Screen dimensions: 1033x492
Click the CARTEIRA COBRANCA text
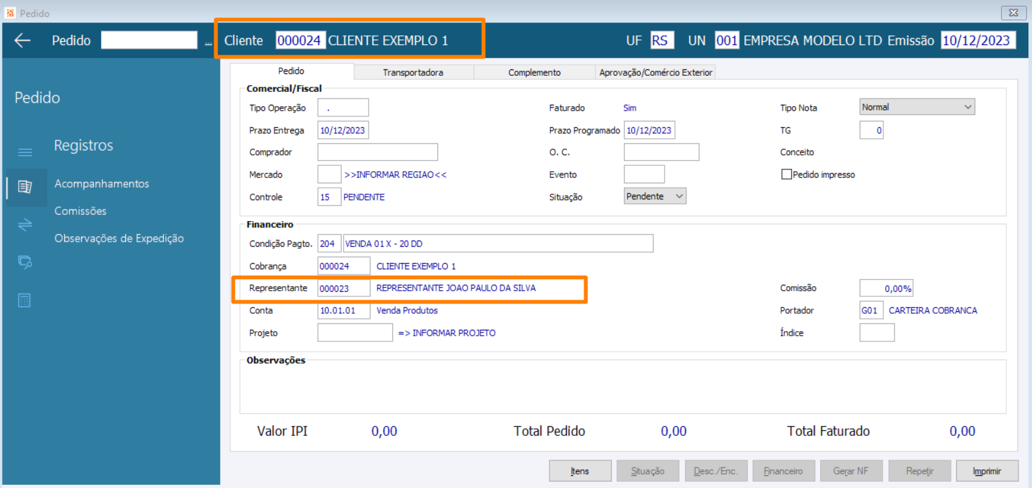point(933,310)
